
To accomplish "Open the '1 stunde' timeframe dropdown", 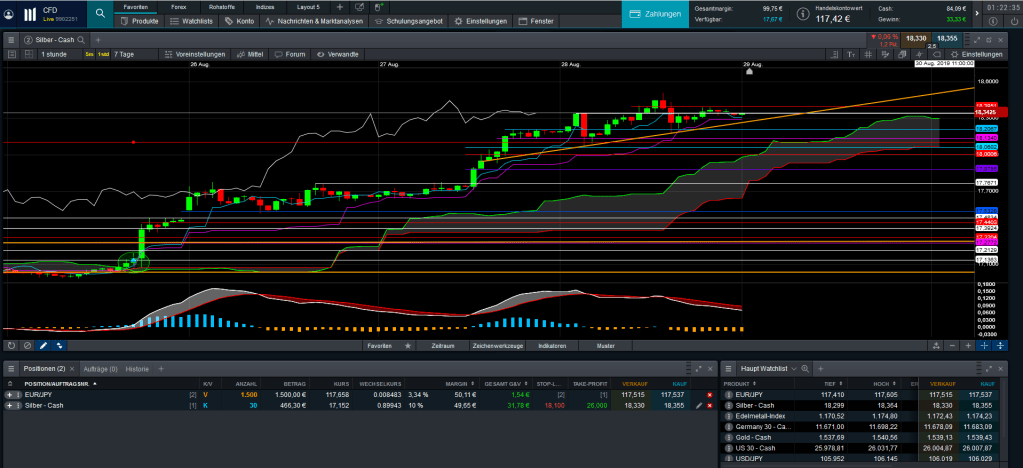I will pos(54,54).
